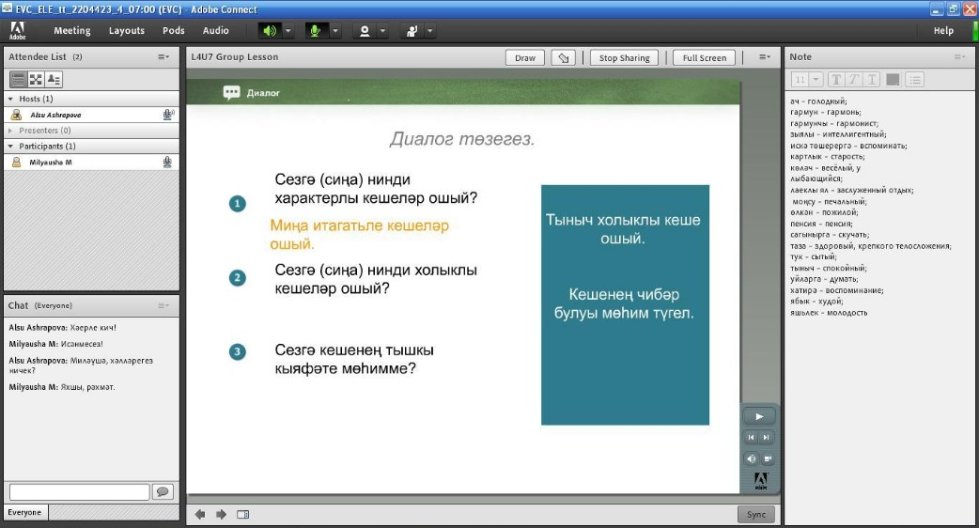Select the pointer tool next to Draw

(564, 58)
